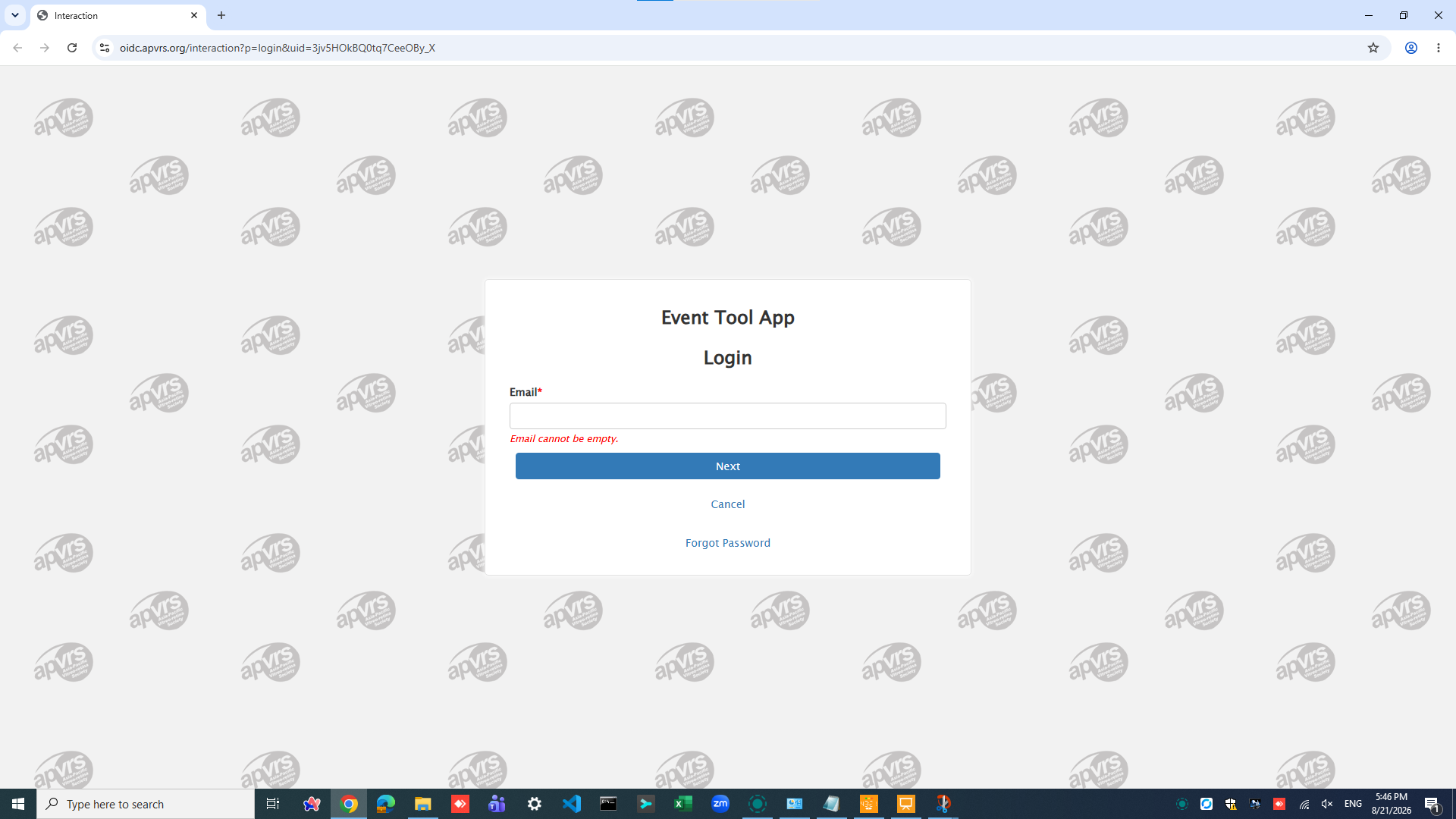This screenshot has height=819, width=1456.
Task: Open File Explorer from the taskbar
Action: [x=423, y=804]
